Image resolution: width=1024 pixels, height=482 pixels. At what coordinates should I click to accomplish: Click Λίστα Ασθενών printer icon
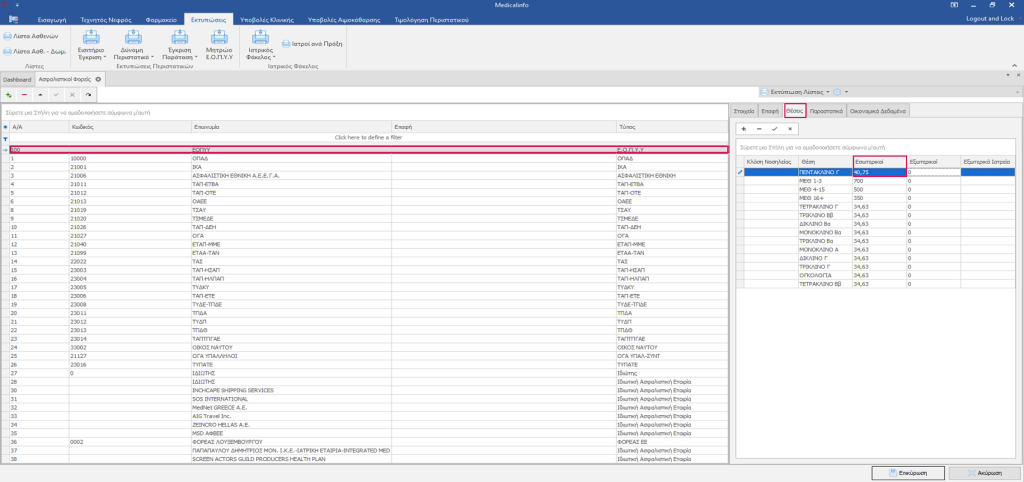pos(7,35)
